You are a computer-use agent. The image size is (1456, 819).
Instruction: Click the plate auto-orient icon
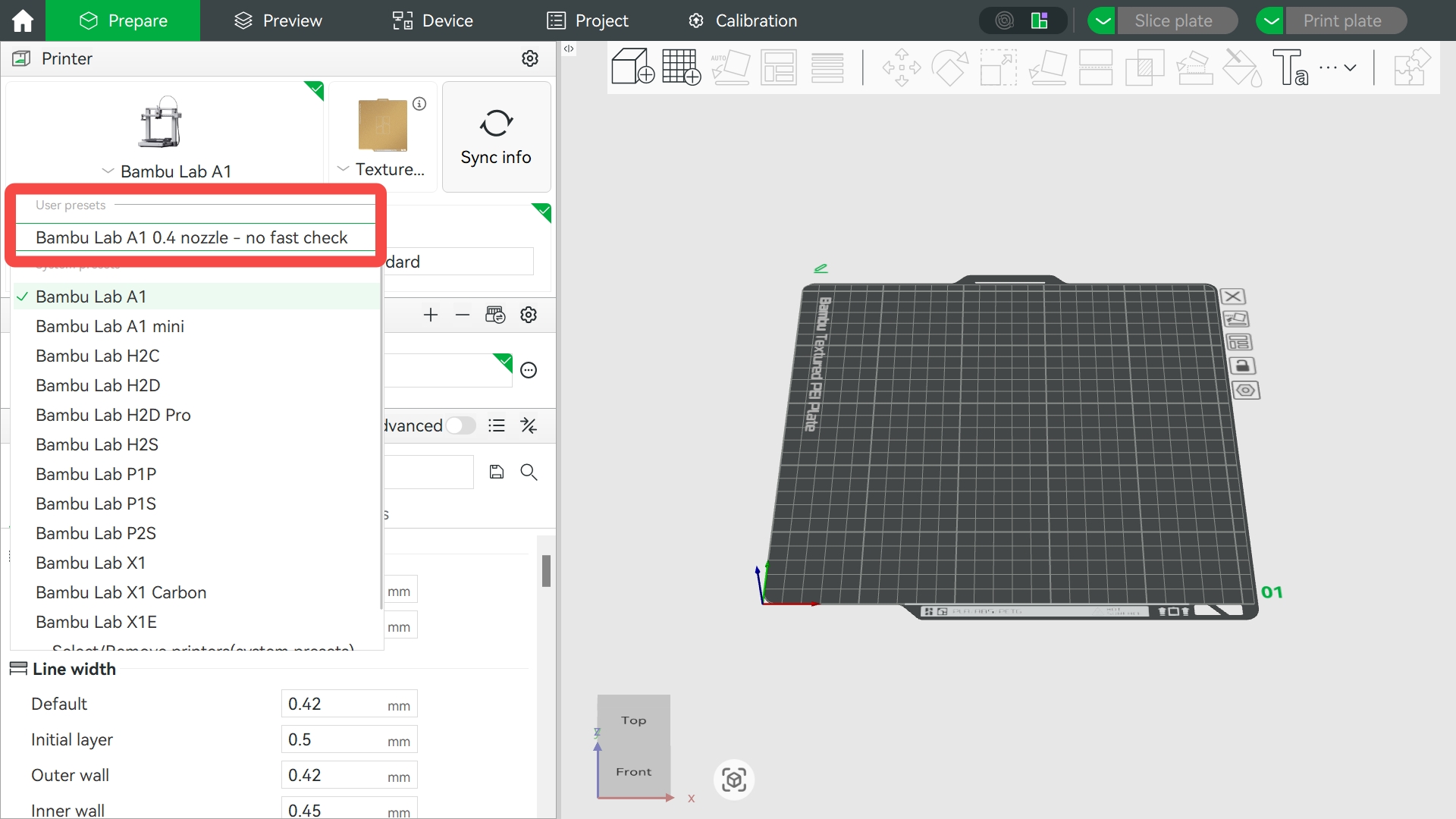pyautogui.click(x=1236, y=319)
